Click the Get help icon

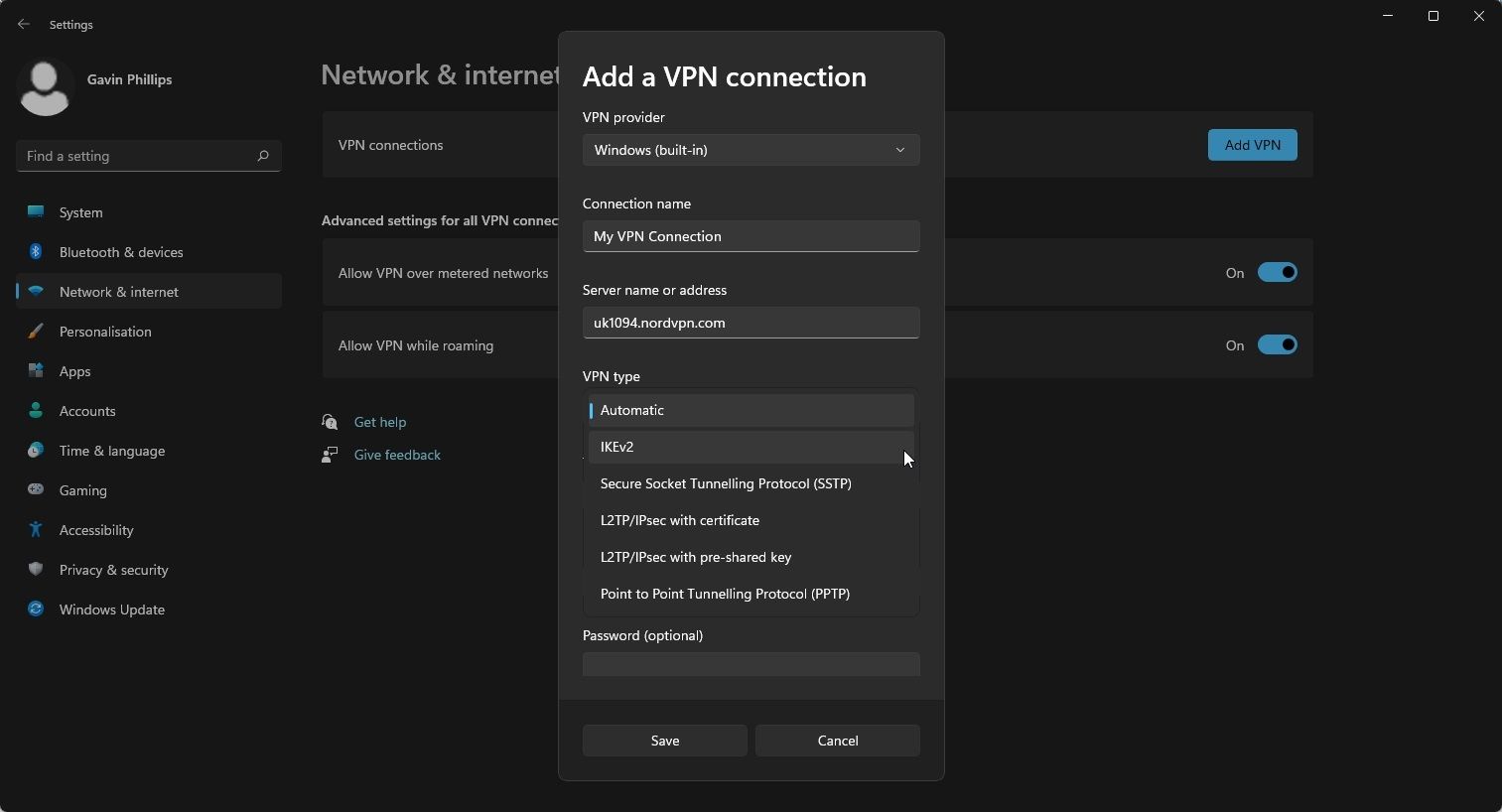[330, 422]
